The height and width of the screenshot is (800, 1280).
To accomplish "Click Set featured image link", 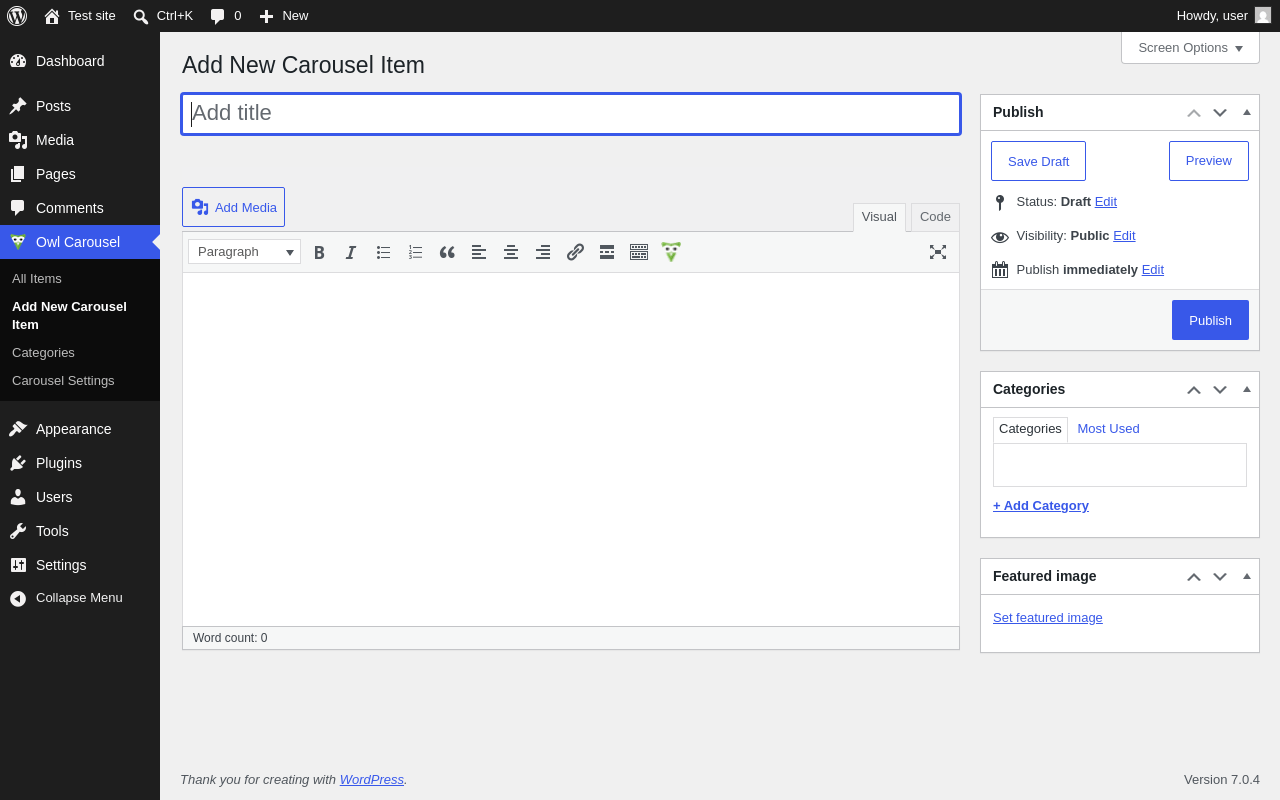I will pos(1048,618).
